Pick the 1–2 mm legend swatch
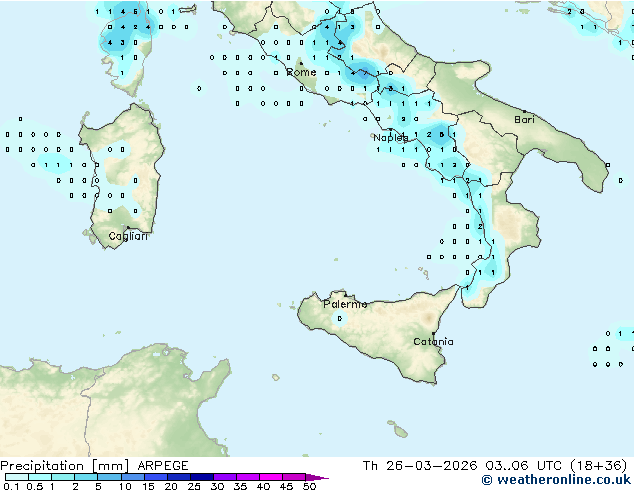The image size is (634, 490). (63, 477)
